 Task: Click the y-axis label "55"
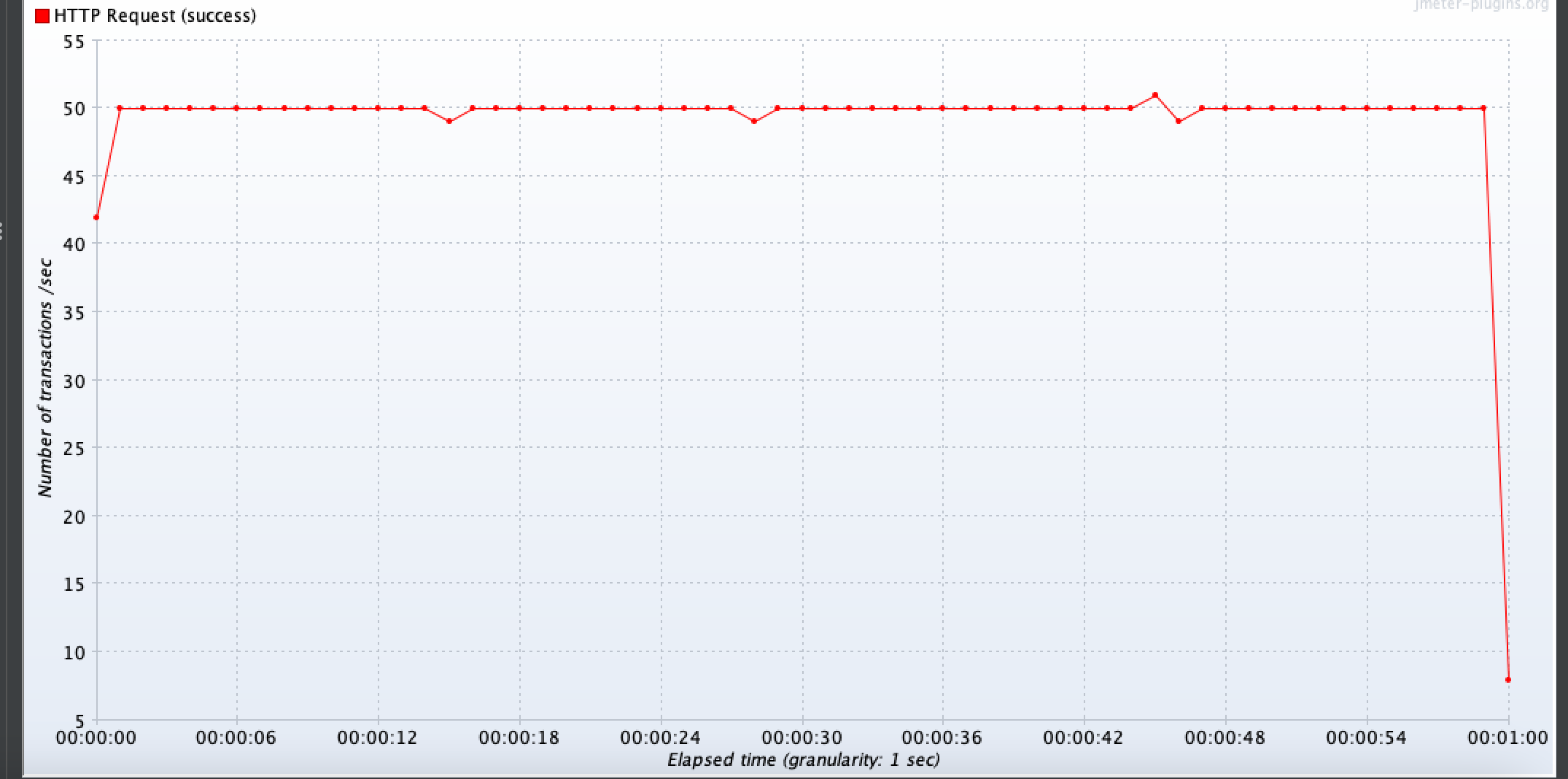point(74,42)
